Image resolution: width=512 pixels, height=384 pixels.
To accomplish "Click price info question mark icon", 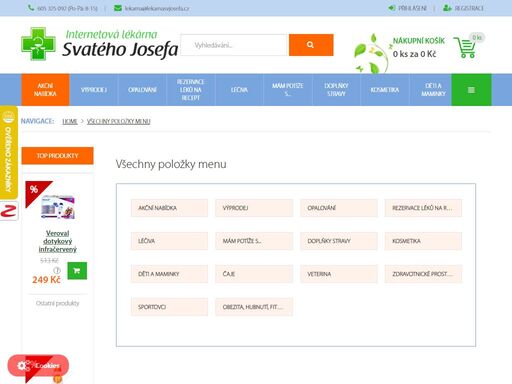I will (57, 270).
